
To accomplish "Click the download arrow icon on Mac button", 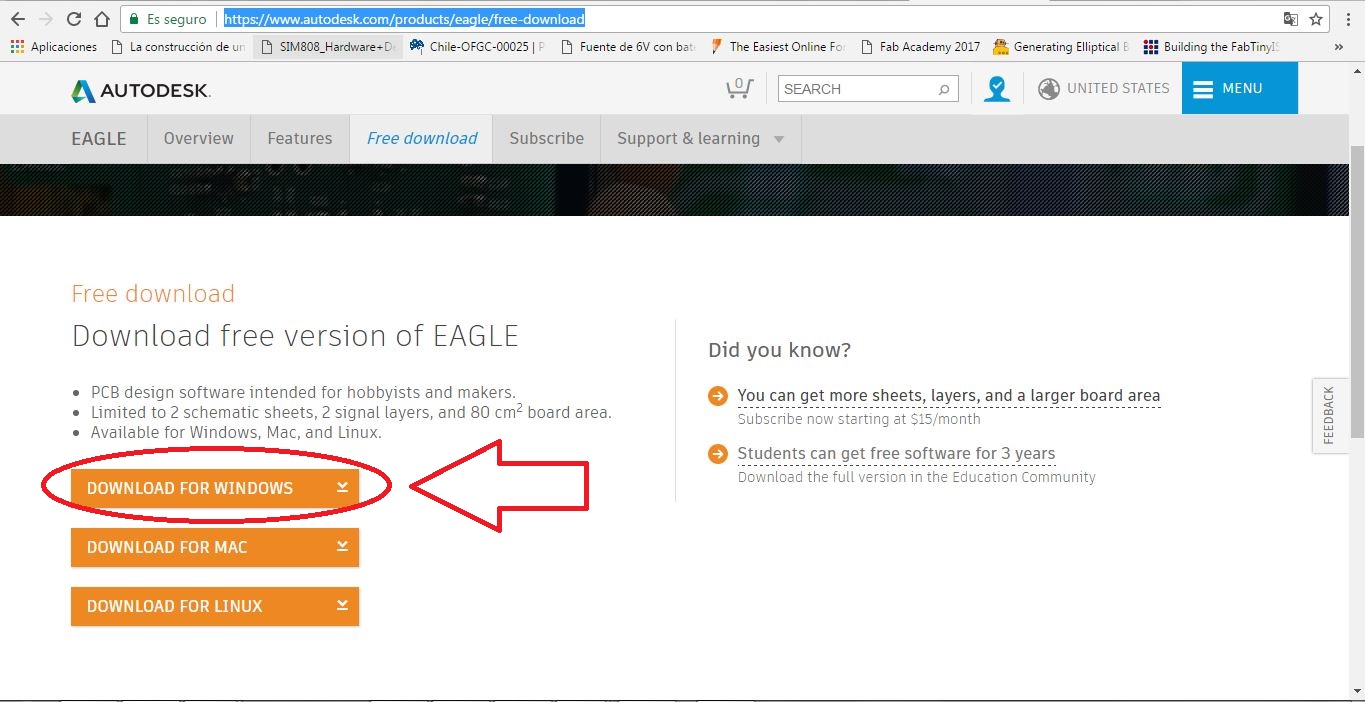I will [342, 546].
